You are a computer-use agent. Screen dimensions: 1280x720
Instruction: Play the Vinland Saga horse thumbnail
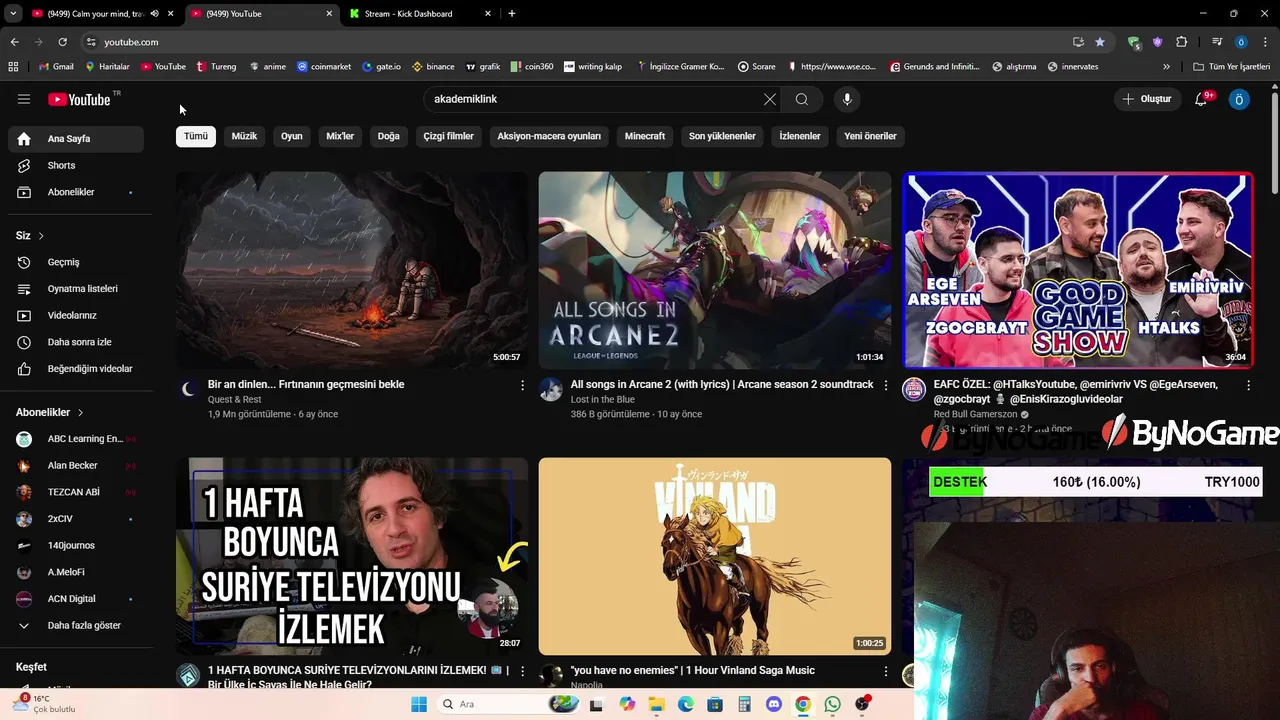pos(715,556)
